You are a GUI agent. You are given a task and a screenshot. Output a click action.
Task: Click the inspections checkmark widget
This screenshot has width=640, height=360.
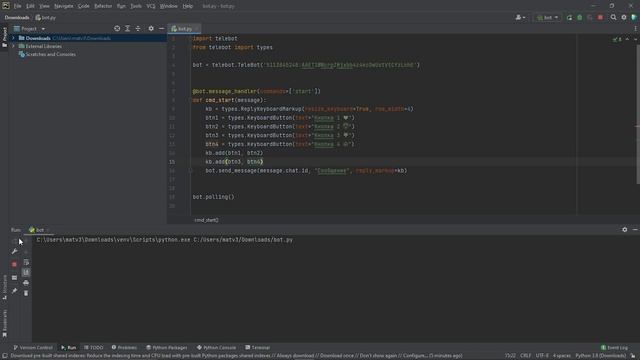[617, 40]
